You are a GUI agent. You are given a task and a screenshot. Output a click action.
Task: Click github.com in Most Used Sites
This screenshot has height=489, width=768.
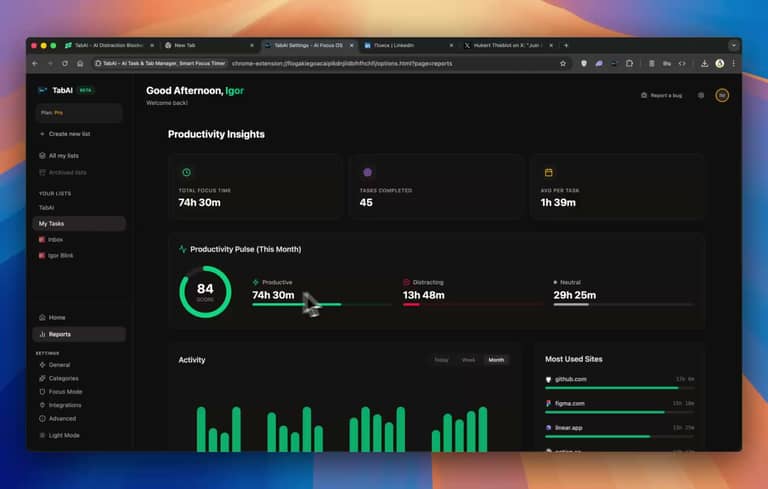[x=571, y=379]
